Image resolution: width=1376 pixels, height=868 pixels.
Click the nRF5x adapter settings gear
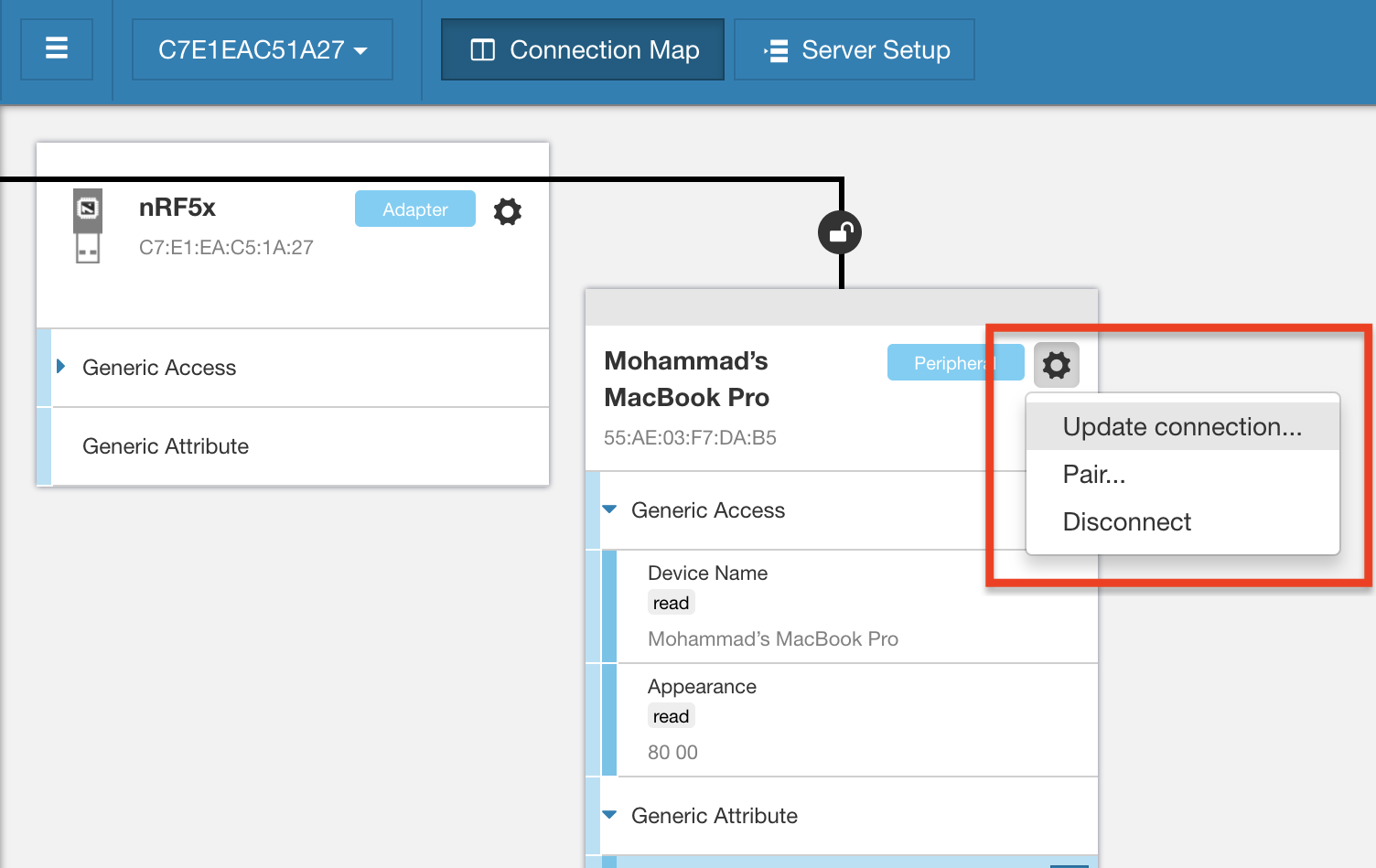pyautogui.click(x=507, y=211)
